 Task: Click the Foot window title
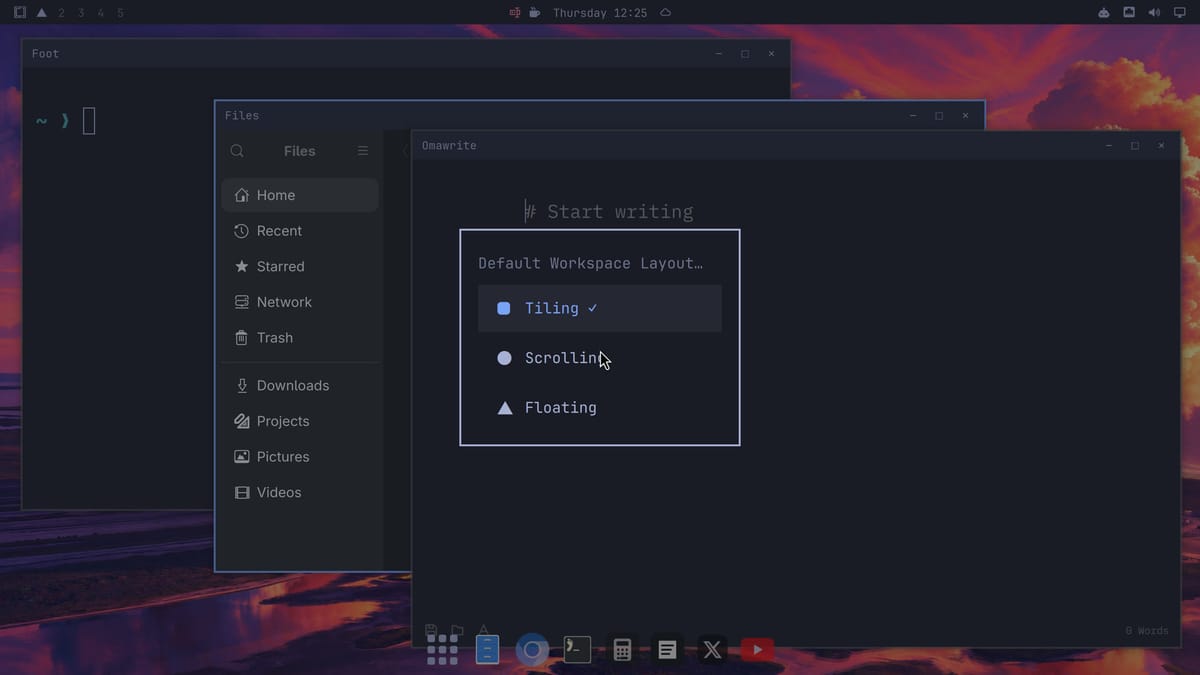click(45, 54)
